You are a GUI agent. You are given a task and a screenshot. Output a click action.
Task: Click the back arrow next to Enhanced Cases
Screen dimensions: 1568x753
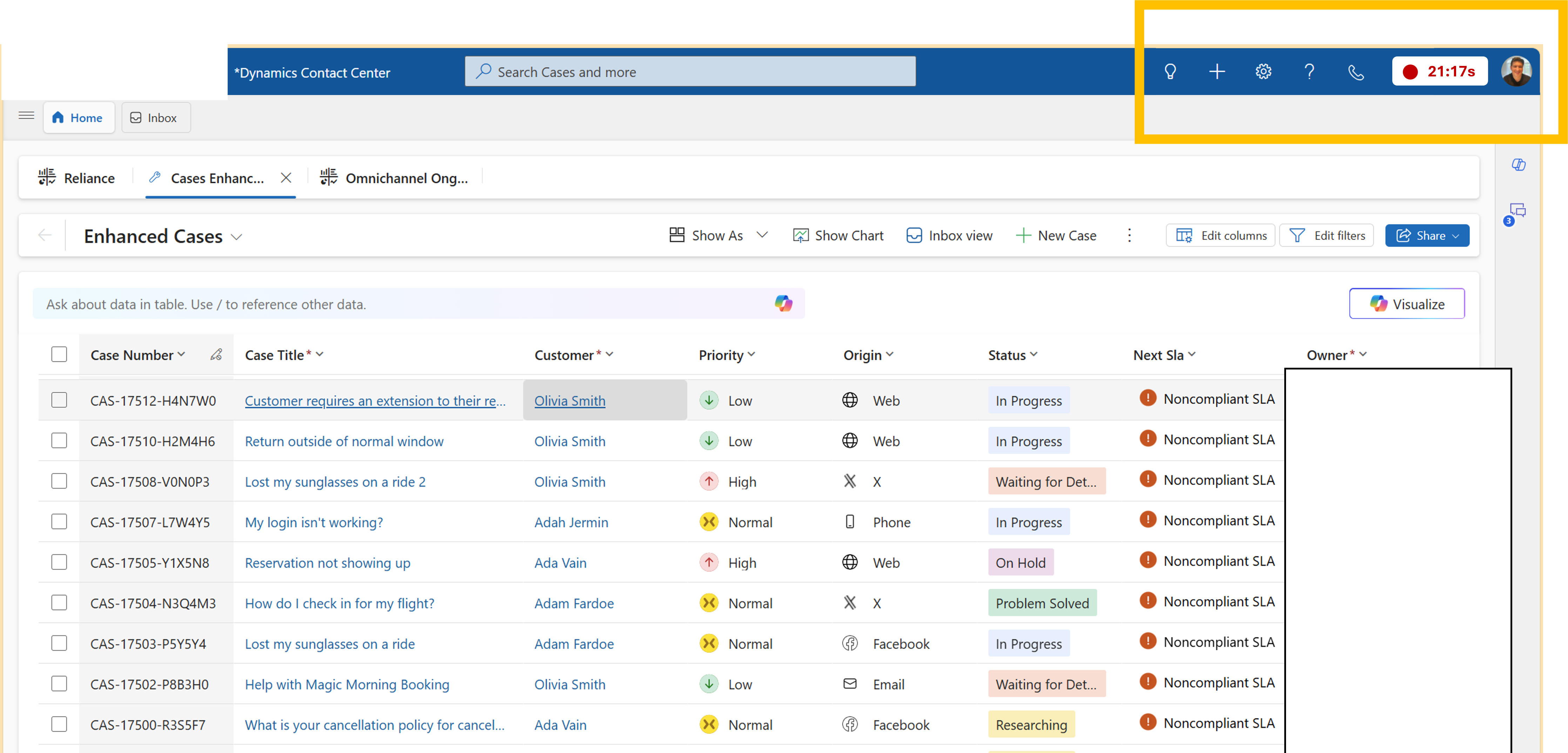(x=45, y=235)
